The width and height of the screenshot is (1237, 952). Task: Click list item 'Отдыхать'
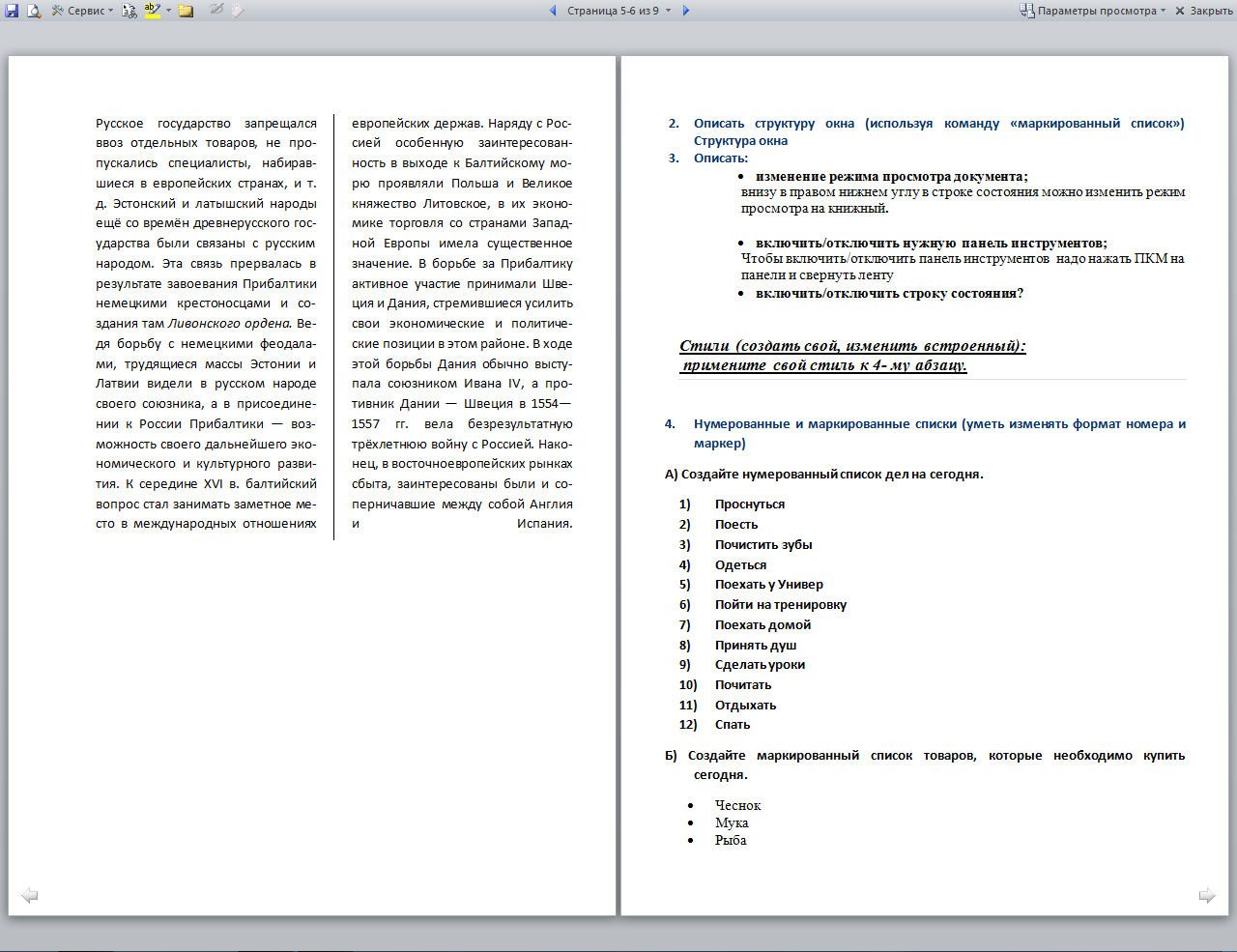click(745, 706)
